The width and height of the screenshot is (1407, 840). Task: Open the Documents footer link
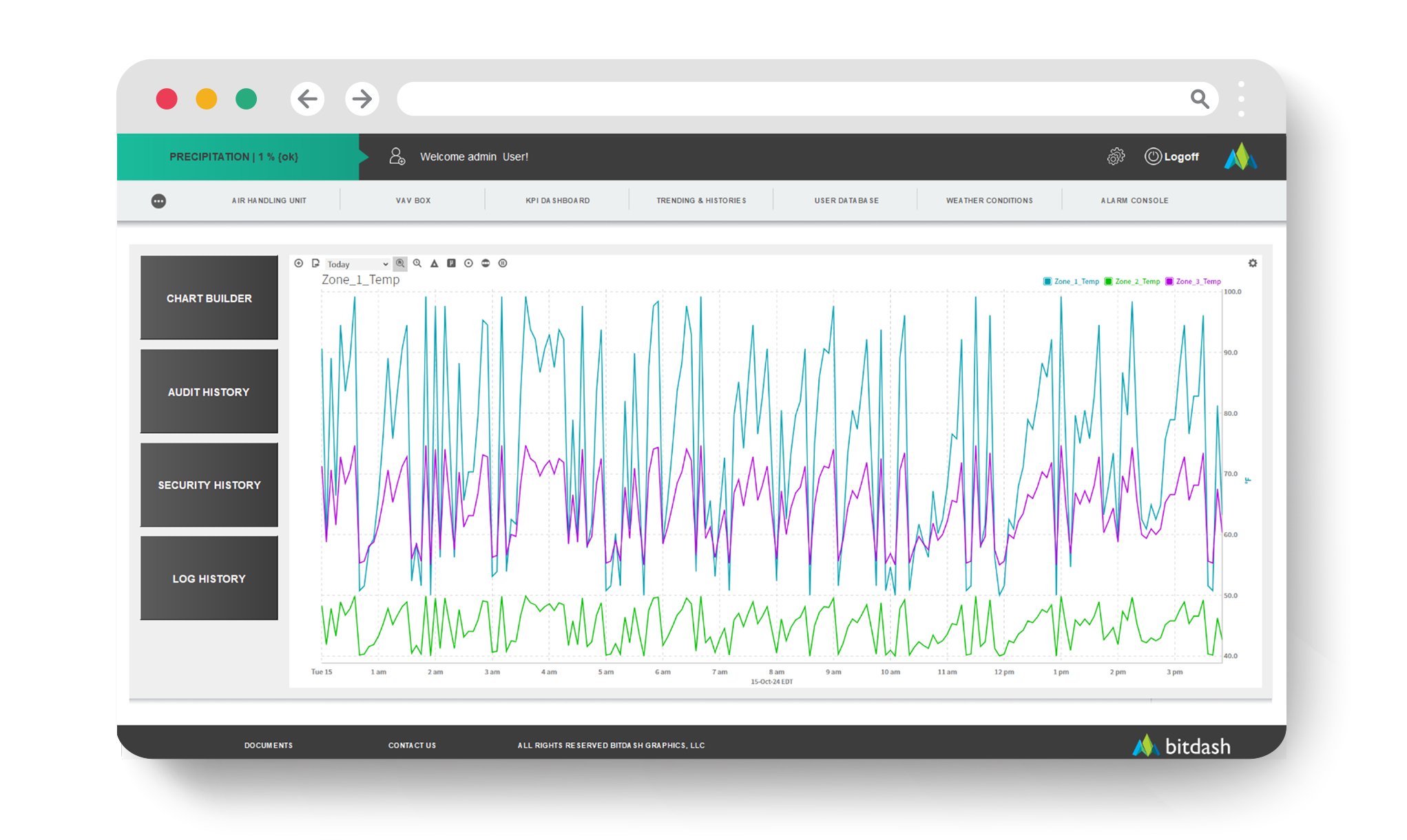coord(269,745)
